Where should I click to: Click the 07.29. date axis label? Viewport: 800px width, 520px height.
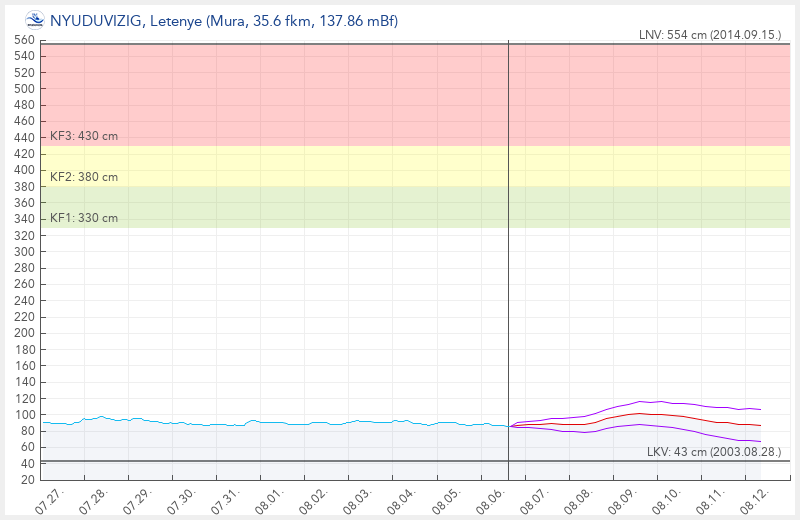tap(138, 500)
